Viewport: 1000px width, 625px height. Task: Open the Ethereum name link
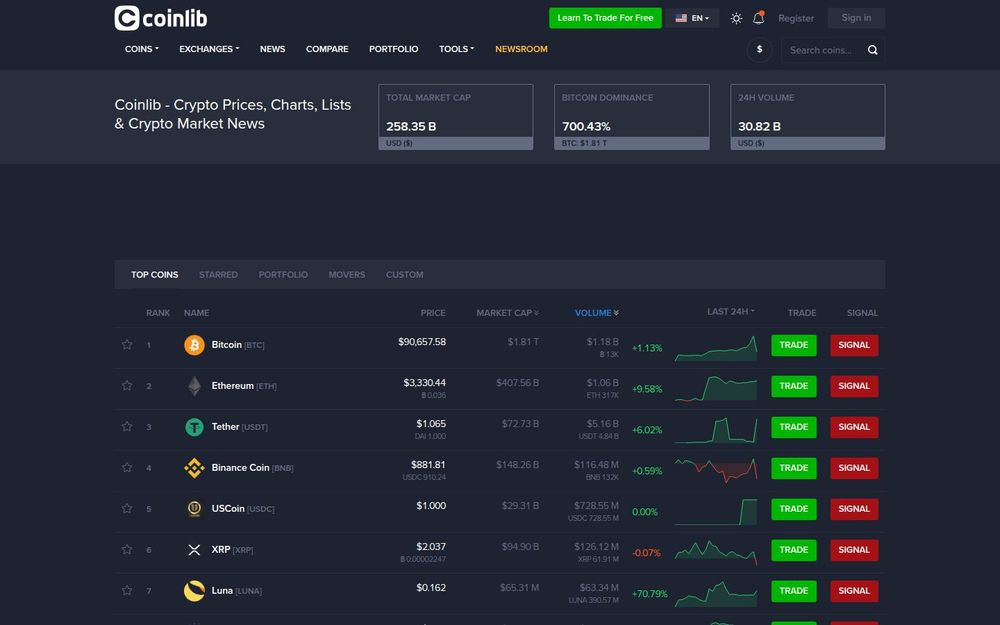[x=233, y=385]
